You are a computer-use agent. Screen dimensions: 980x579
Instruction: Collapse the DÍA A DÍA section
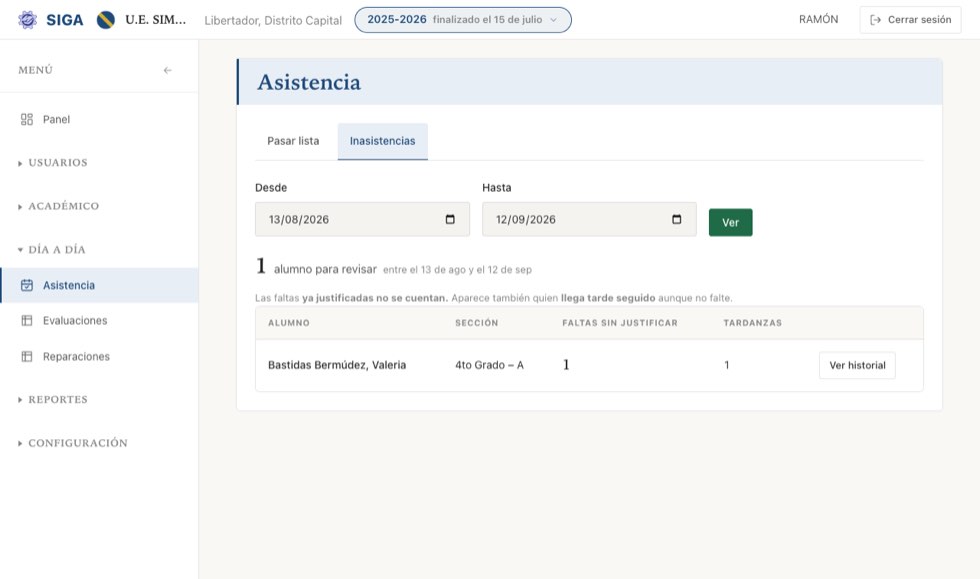[x=52, y=249]
